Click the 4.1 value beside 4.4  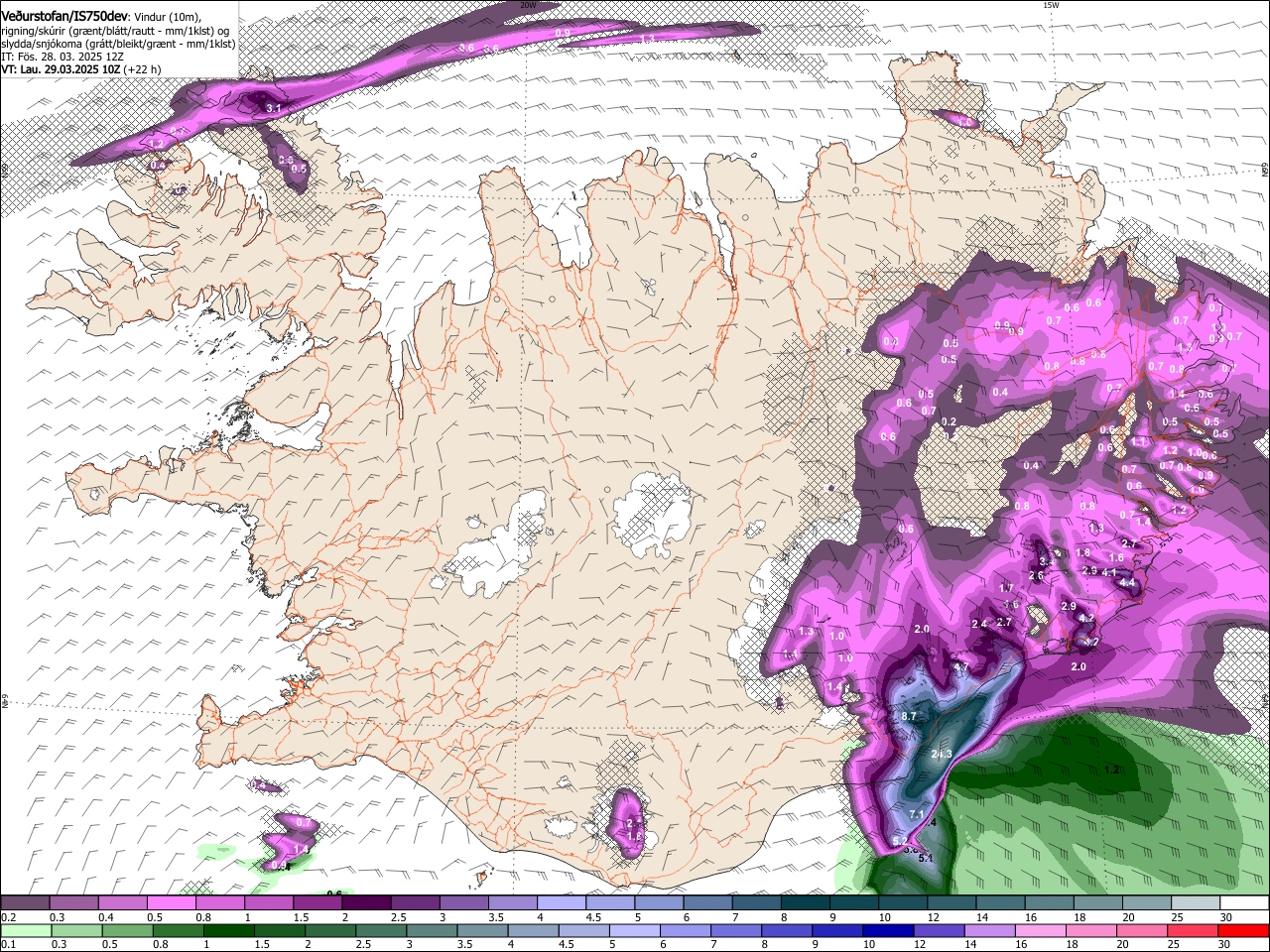1109,572
